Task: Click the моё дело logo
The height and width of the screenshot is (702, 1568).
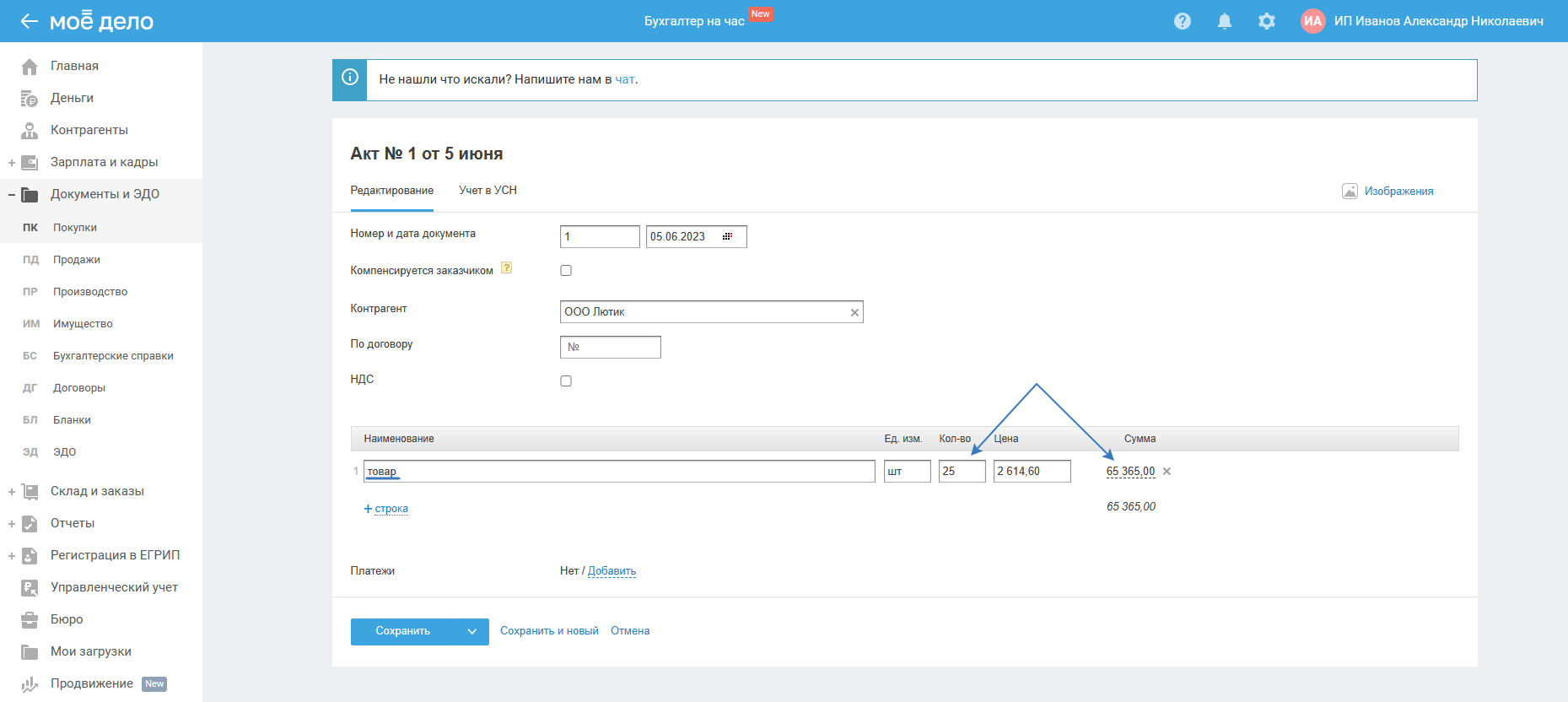Action: click(x=102, y=21)
